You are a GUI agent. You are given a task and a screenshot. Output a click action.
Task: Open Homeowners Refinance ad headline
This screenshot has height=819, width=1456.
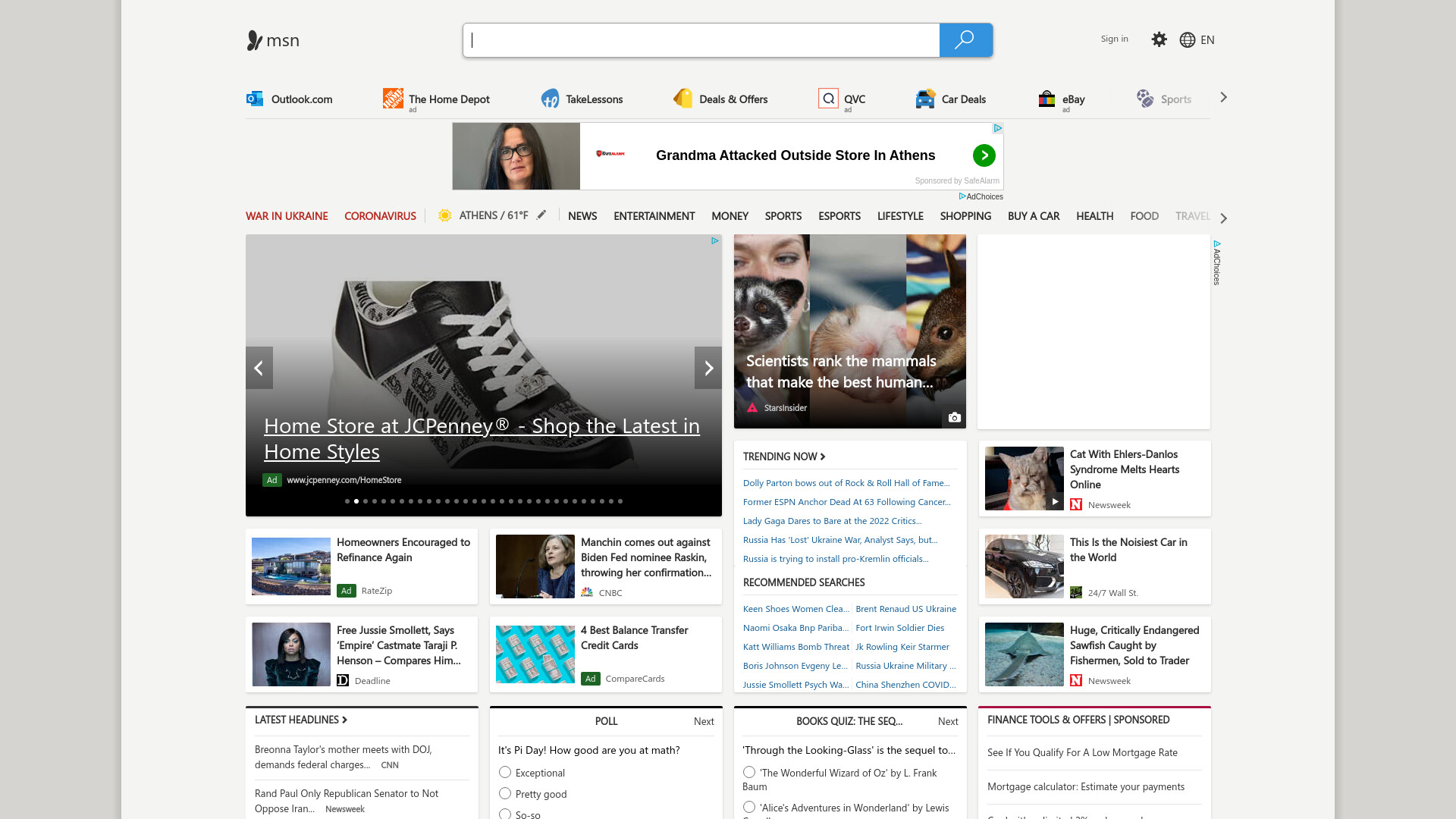pos(403,550)
